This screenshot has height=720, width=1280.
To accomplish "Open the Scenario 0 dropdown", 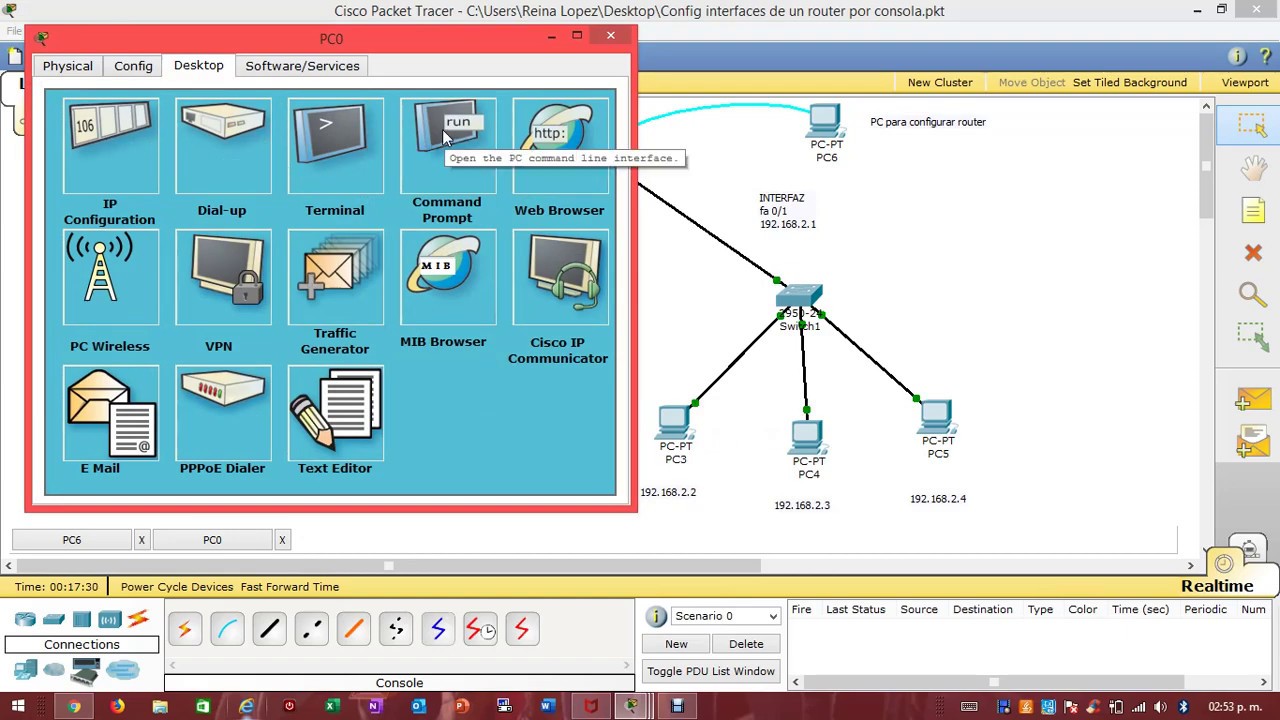I will point(725,616).
